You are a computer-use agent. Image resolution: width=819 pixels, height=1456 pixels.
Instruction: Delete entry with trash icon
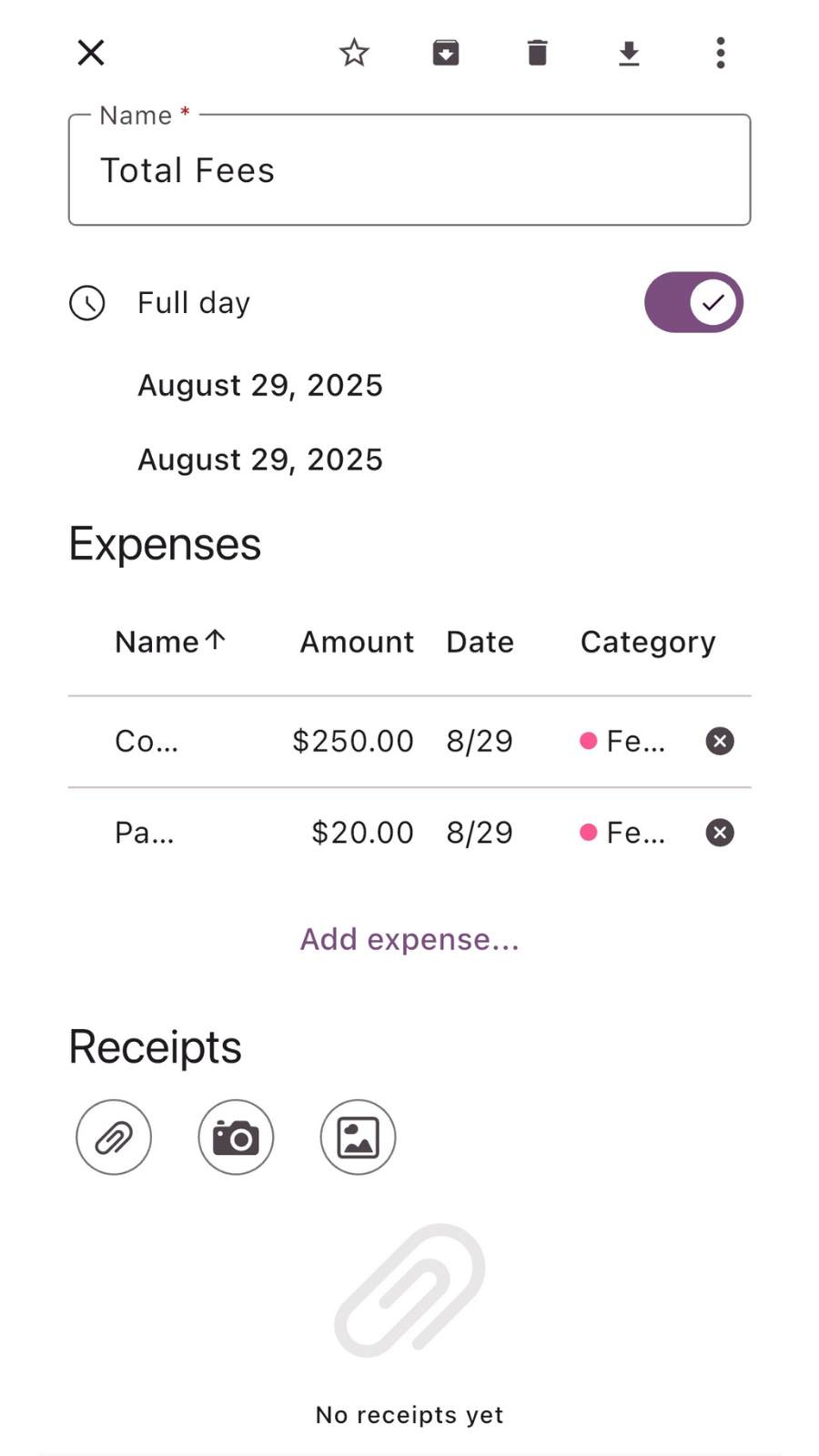(538, 53)
